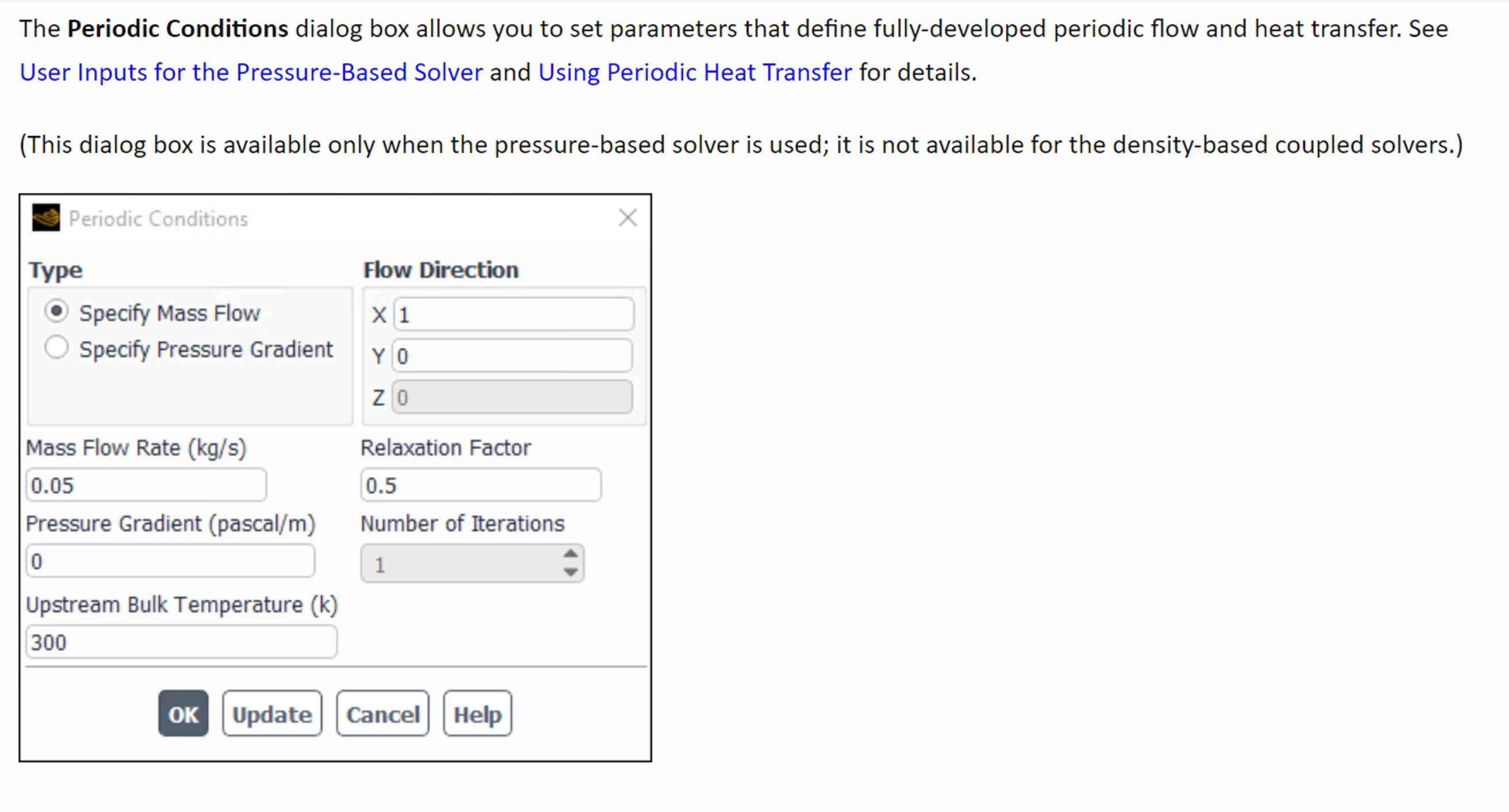Click the Upstream Bulk Temperature field
The width and height of the screenshot is (1509, 812).
[x=182, y=642]
